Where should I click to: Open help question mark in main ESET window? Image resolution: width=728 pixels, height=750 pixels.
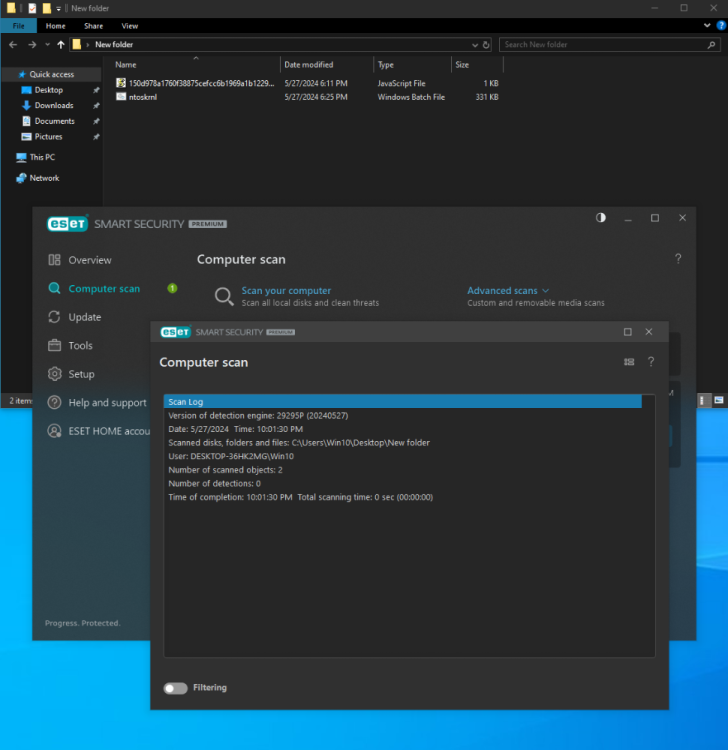point(678,259)
